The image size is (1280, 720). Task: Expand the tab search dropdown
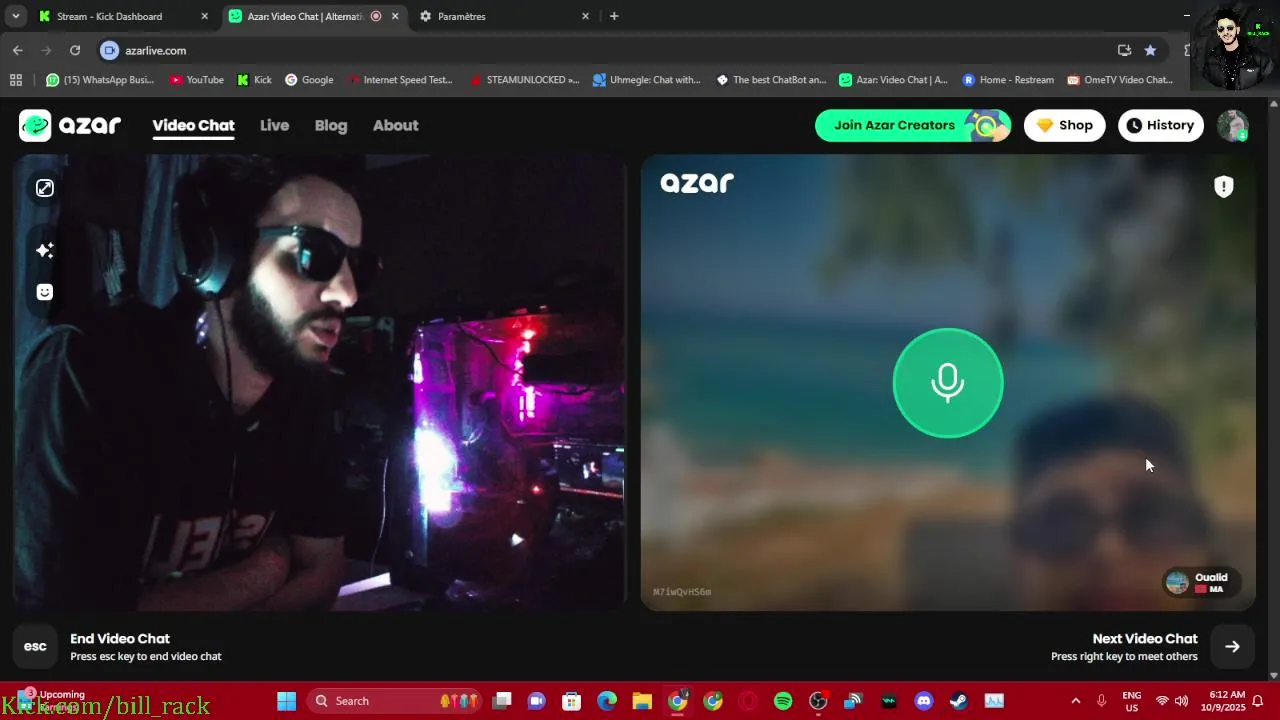coord(16,16)
